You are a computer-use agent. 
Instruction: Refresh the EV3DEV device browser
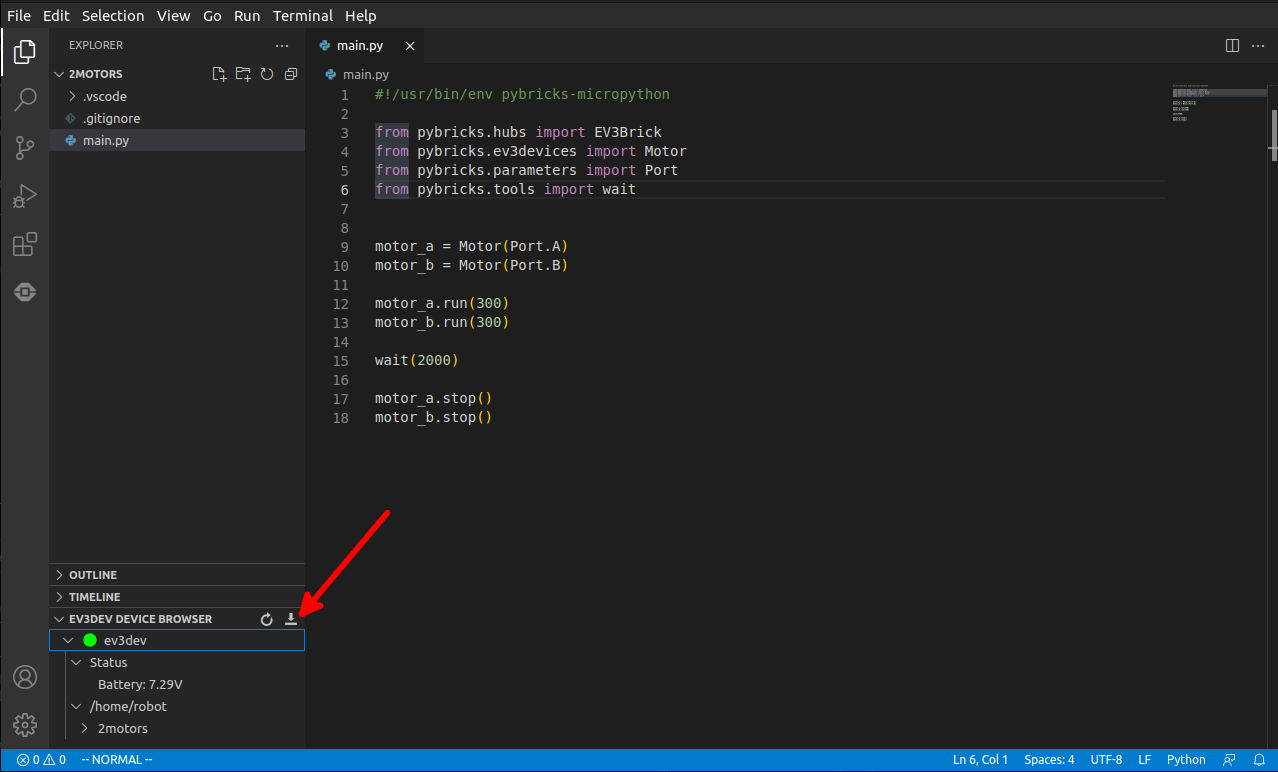click(x=267, y=619)
